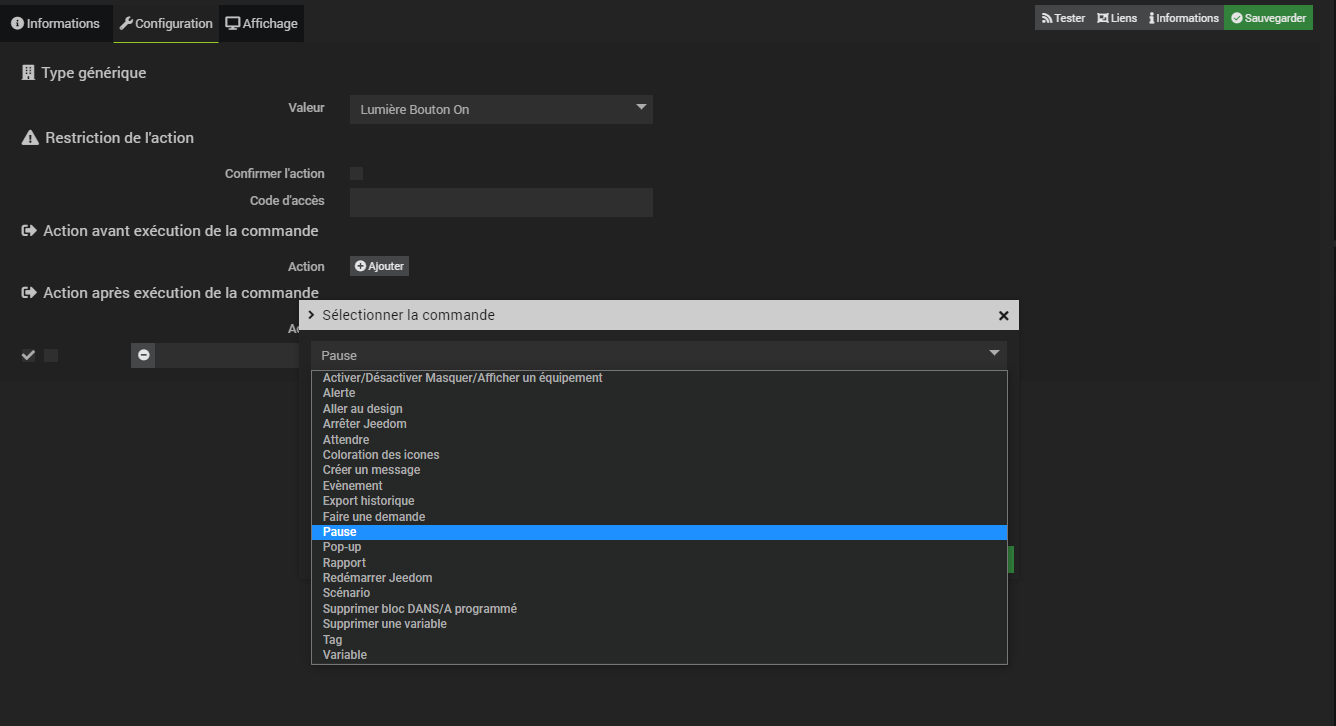Collapse the Pause command select box
1336x726 pixels.
click(658, 355)
